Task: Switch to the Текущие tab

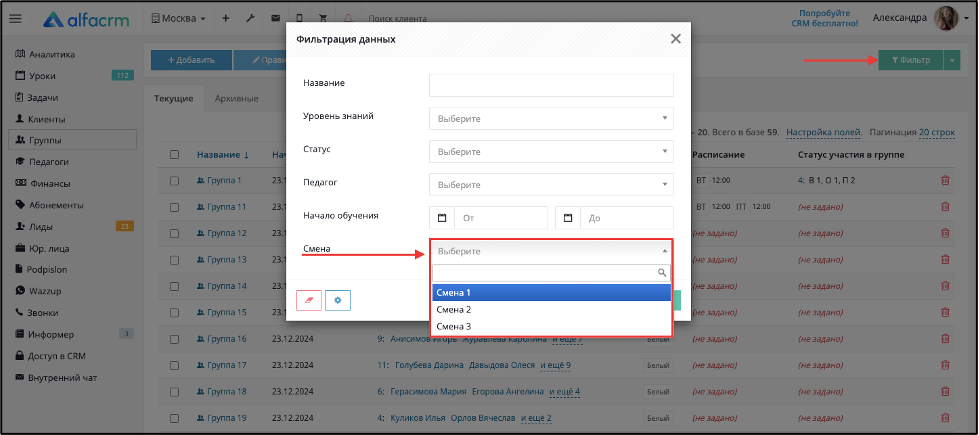Action: (x=174, y=99)
